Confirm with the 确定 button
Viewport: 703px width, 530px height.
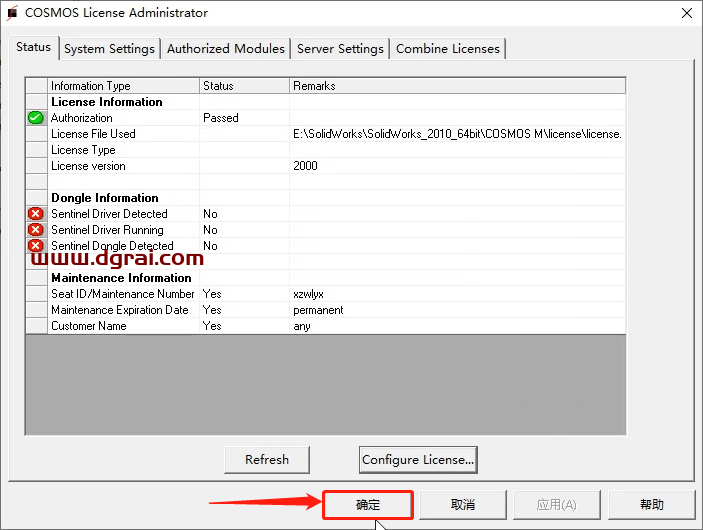[368, 505]
